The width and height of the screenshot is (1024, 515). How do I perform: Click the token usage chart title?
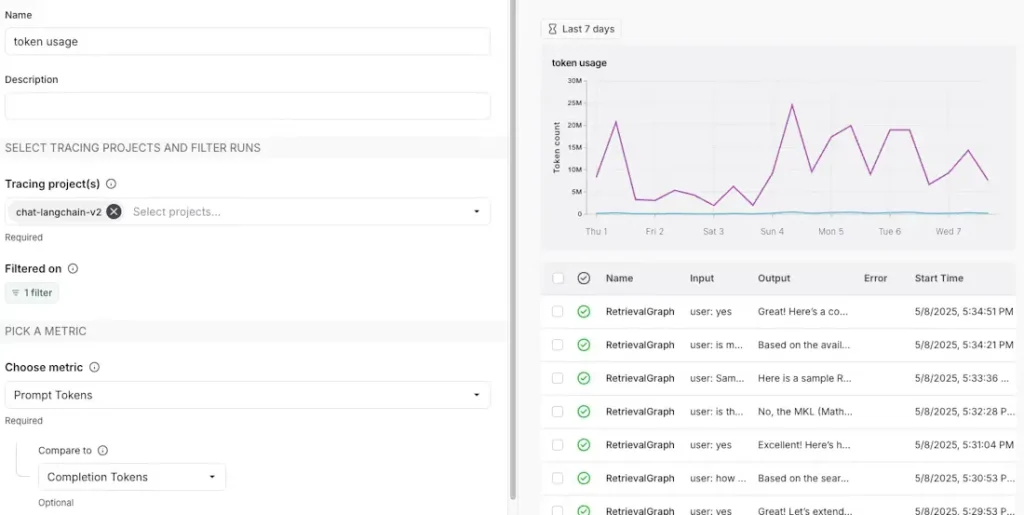[x=579, y=63]
